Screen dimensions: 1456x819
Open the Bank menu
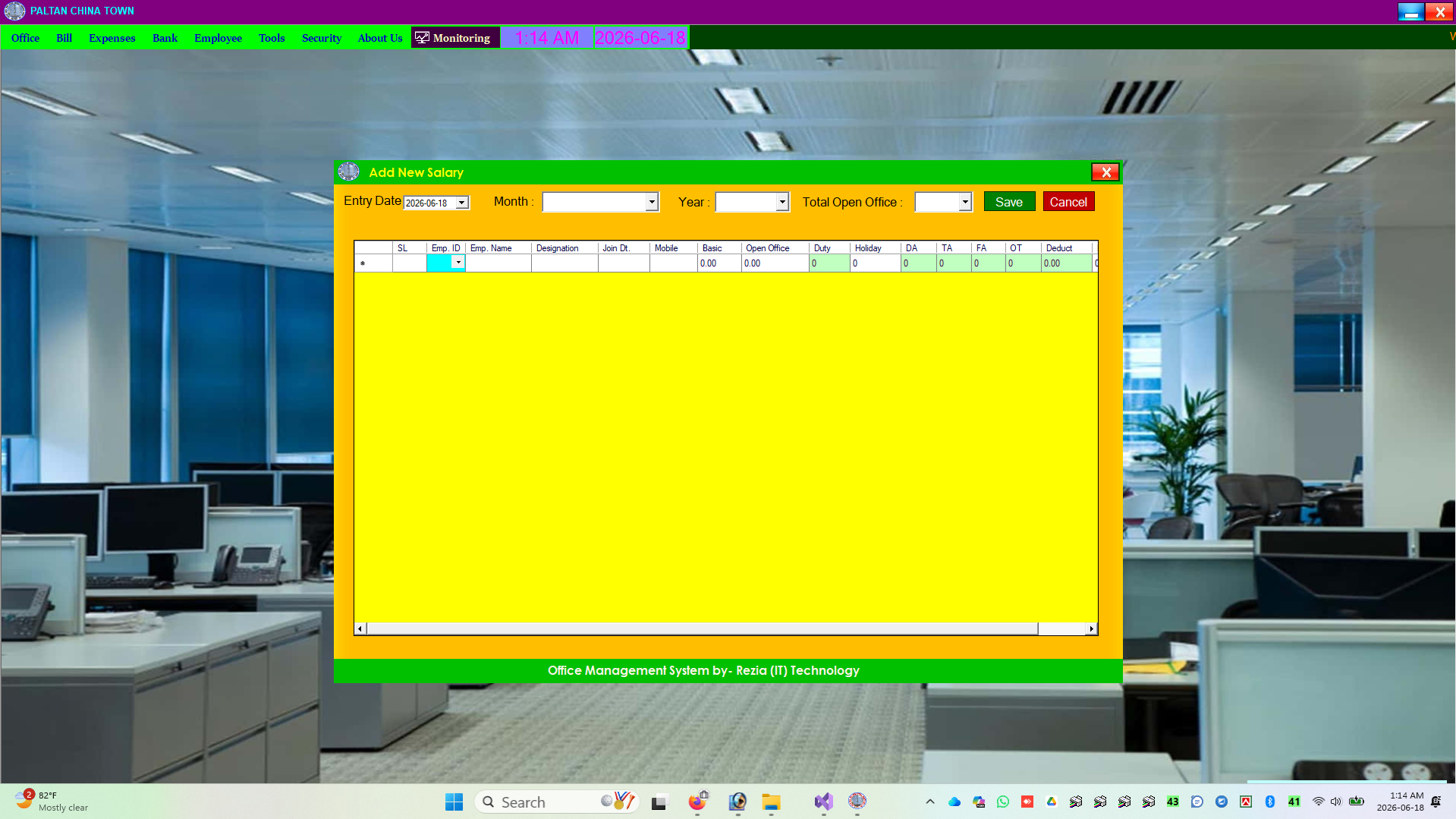click(x=165, y=38)
